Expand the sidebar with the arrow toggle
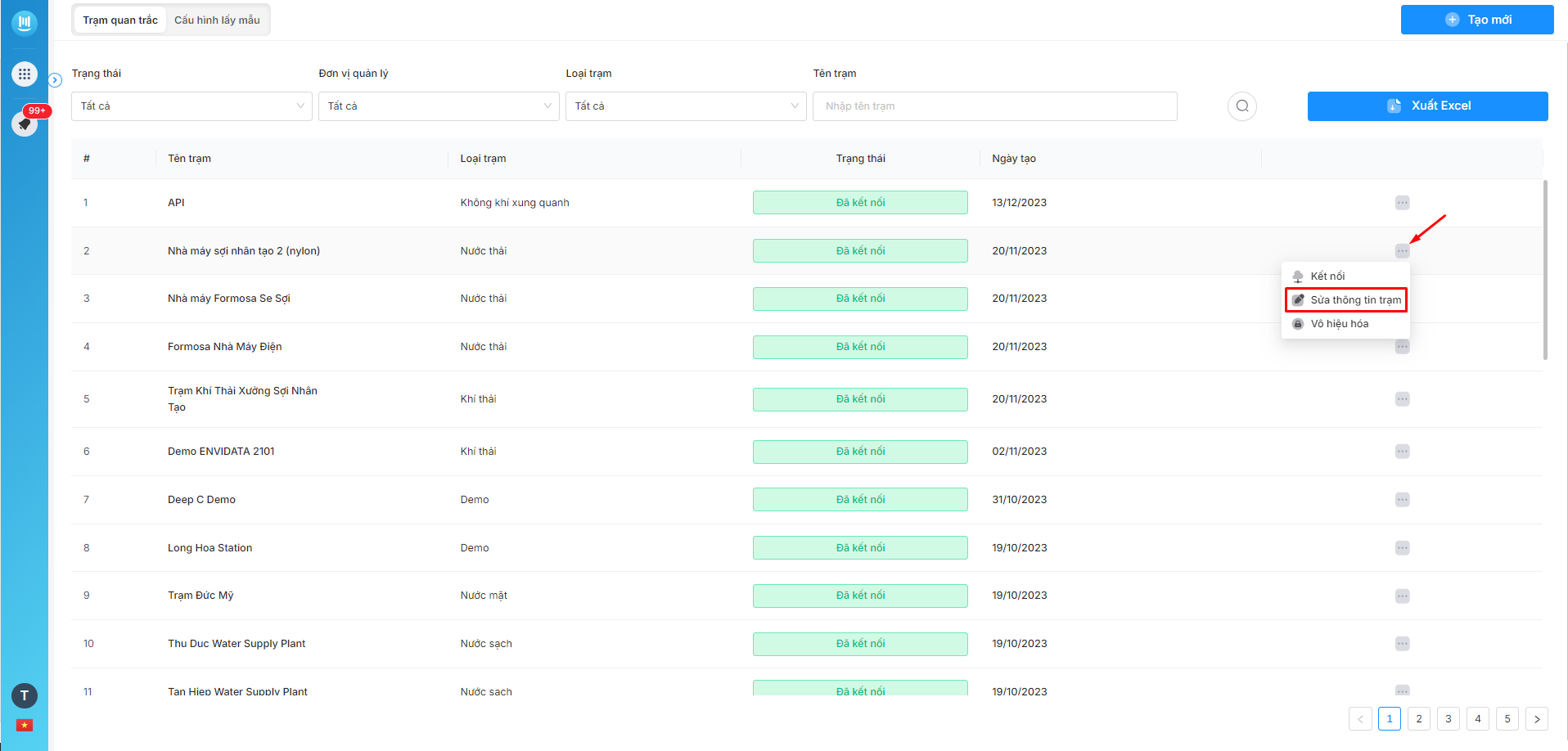Viewport: 1568px width, 751px height. tap(56, 80)
